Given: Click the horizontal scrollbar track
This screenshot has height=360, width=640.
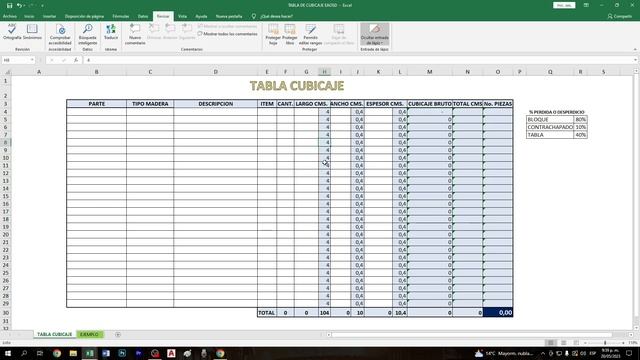Looking at the screenshot, I should coord(471,335).
